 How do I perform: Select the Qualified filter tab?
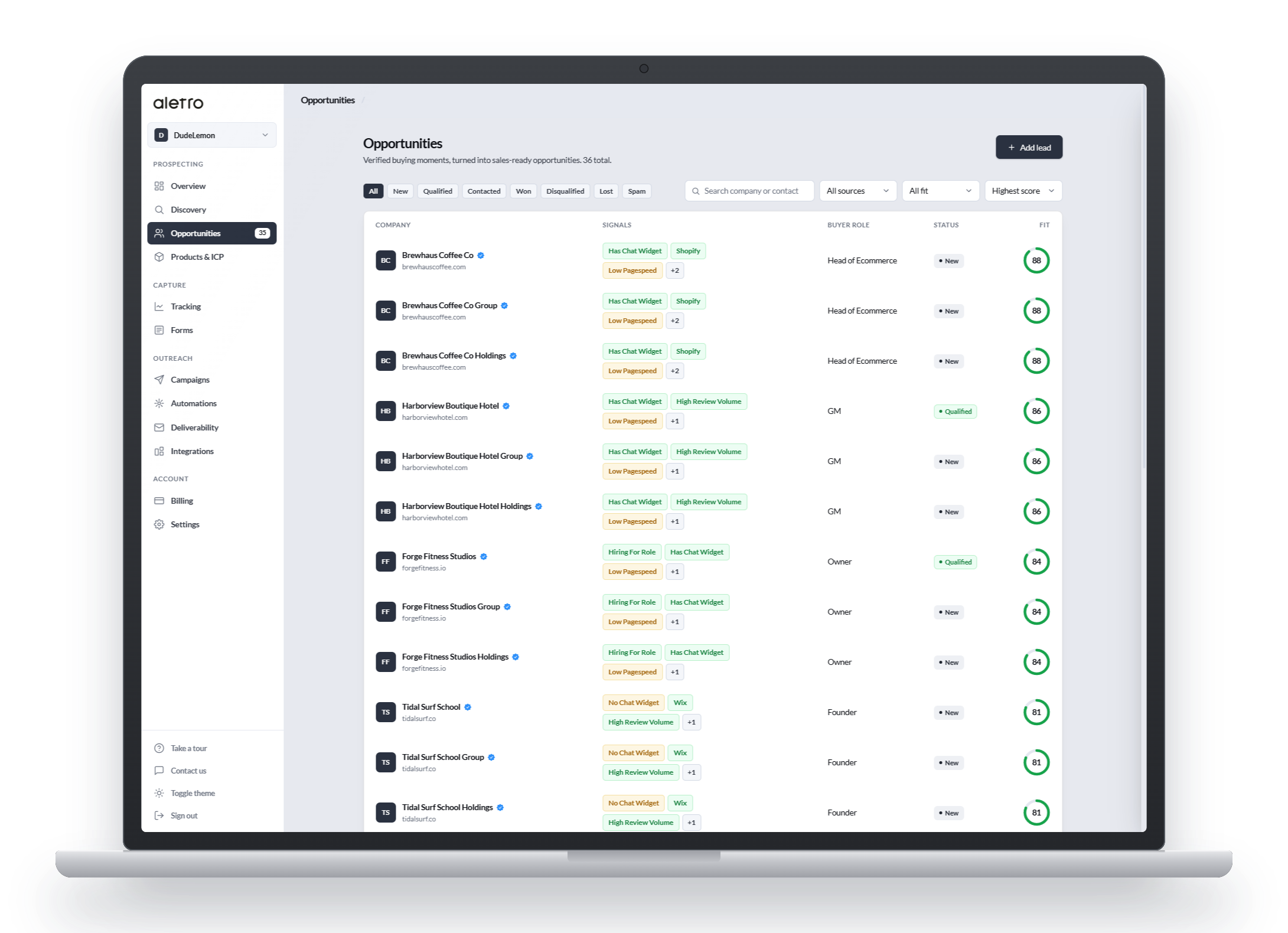(x=438, y=191)
